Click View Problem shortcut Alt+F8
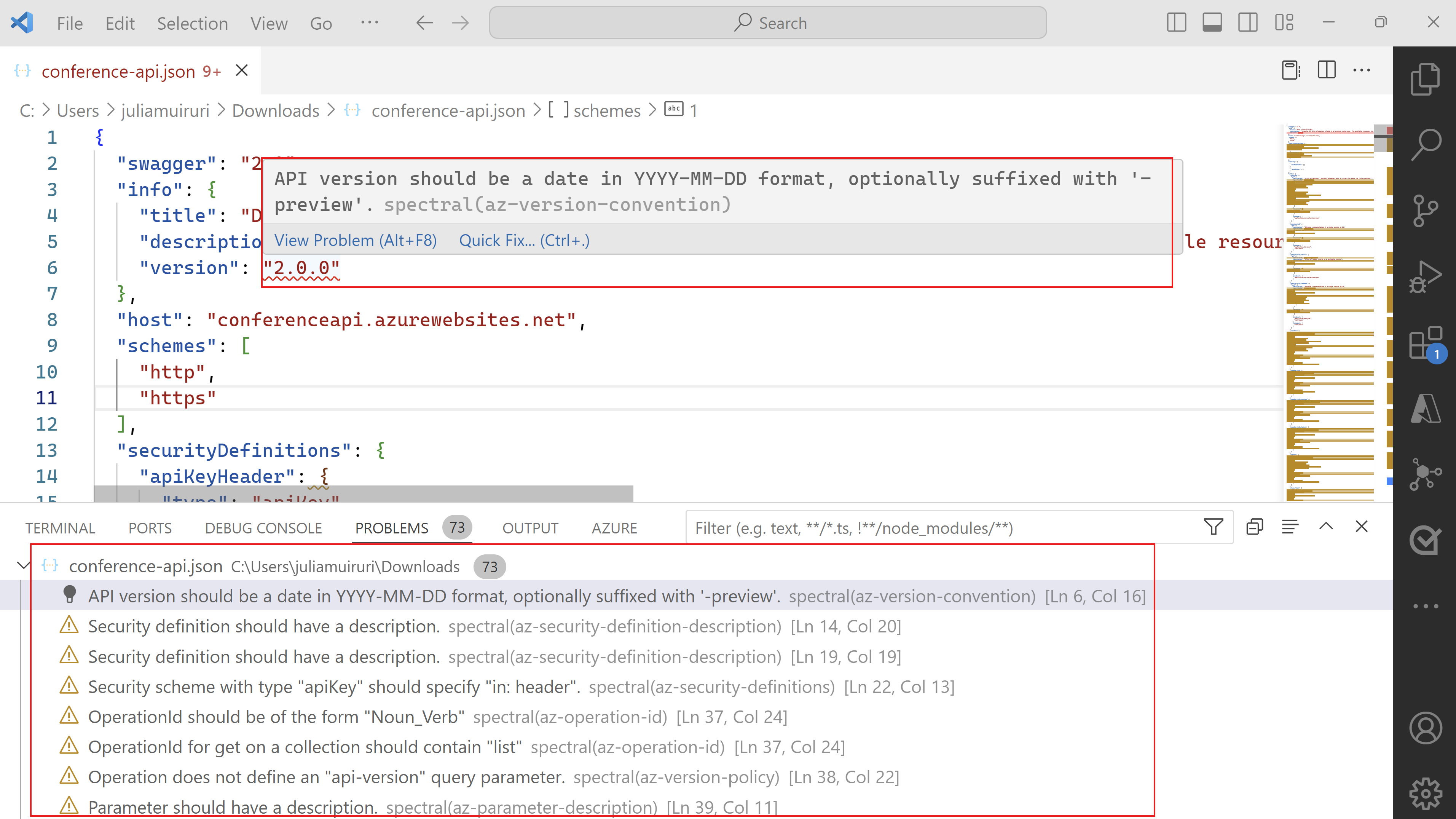Viewport: 1456px width, 819px height. tap(356, 239)
